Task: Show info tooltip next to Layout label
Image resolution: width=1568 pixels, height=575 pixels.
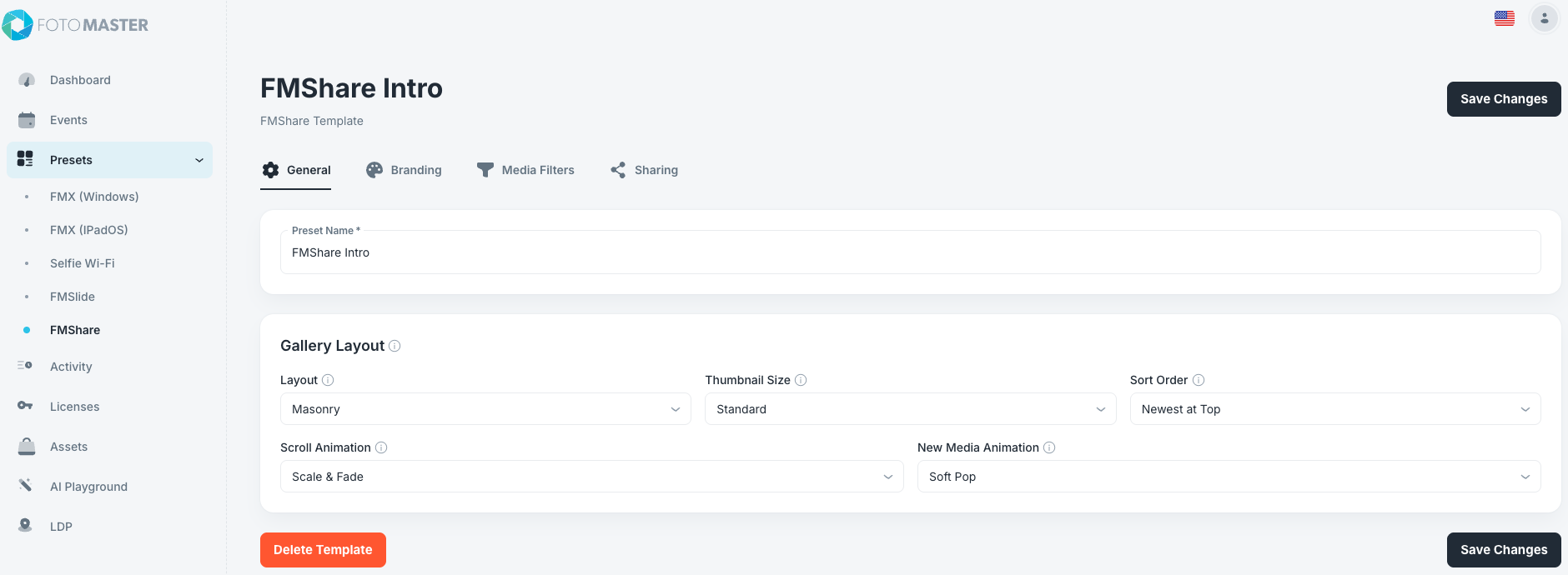Action: (328, 380)
